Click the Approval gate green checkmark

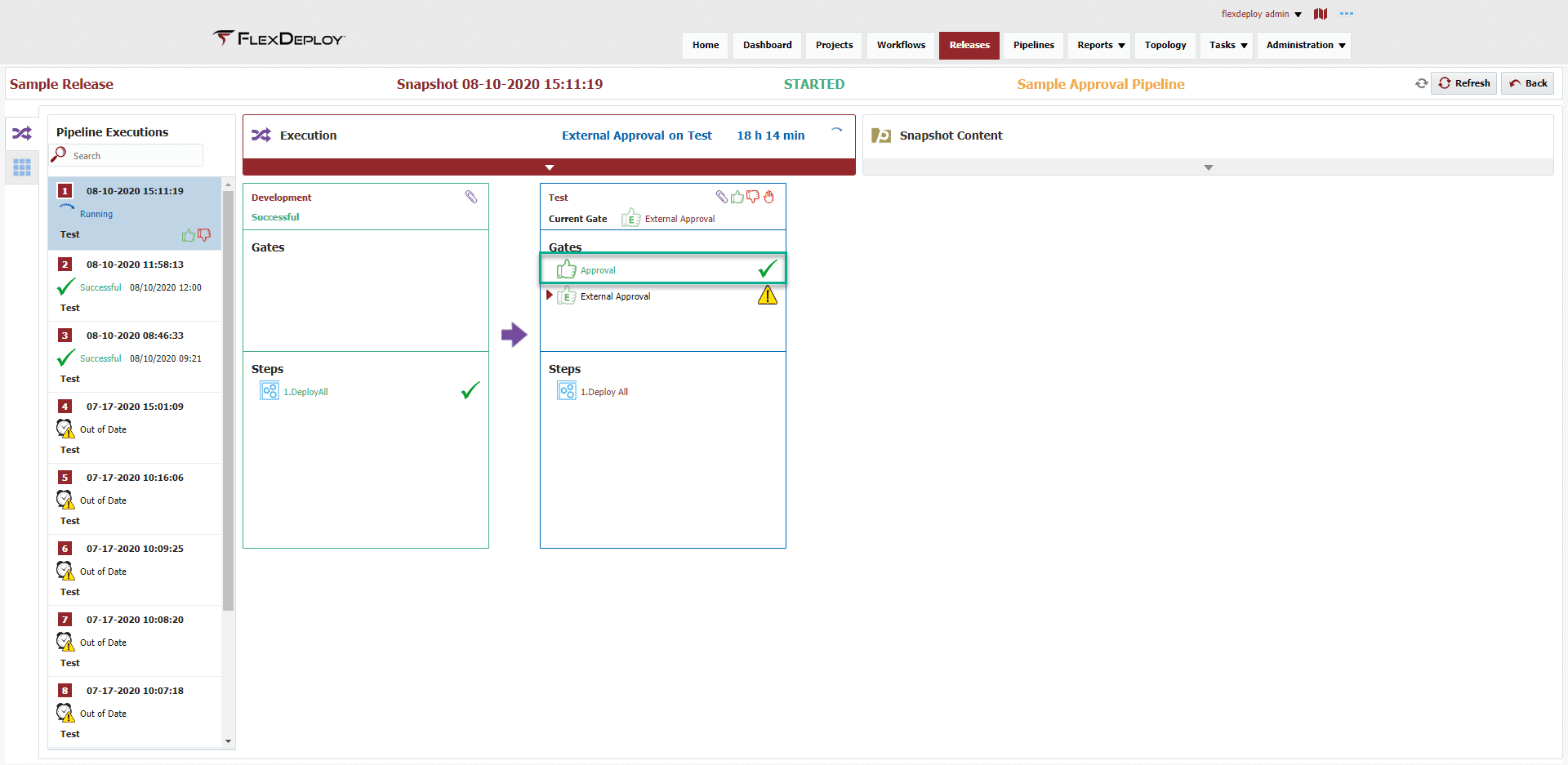[x=768, y=269]
